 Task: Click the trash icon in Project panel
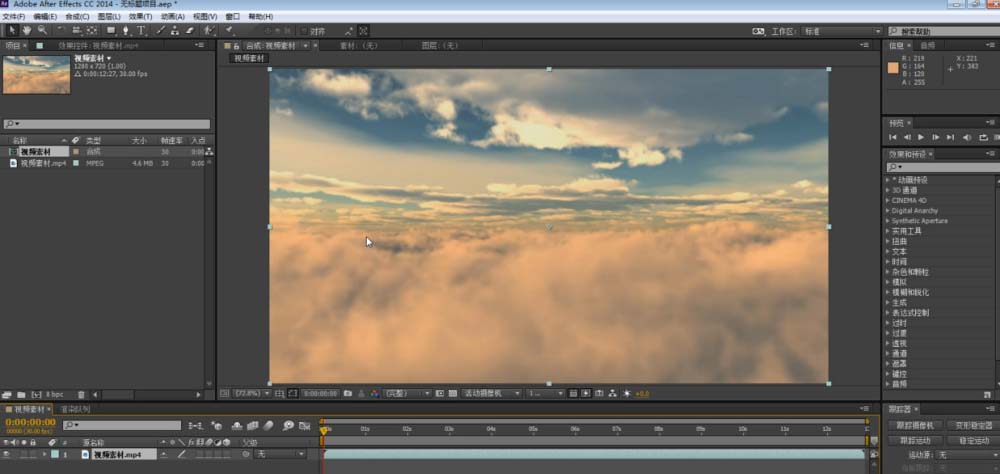pyautogui.click(x=82, y=395)
